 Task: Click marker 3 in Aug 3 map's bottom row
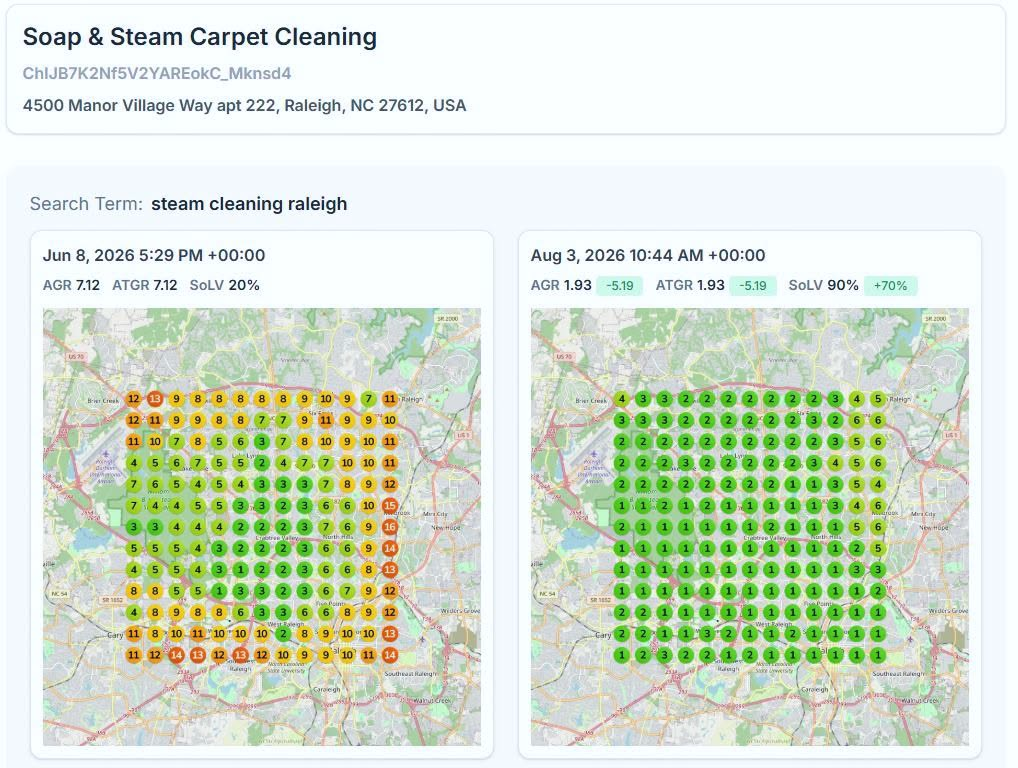point(664,655)
